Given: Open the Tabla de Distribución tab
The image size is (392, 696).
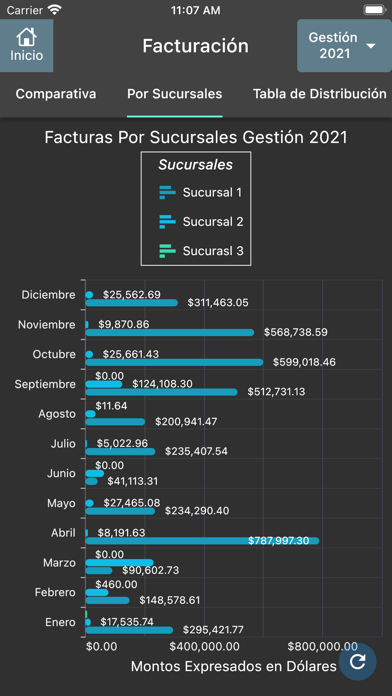Looking at the screenshot, I should [320, 94].
